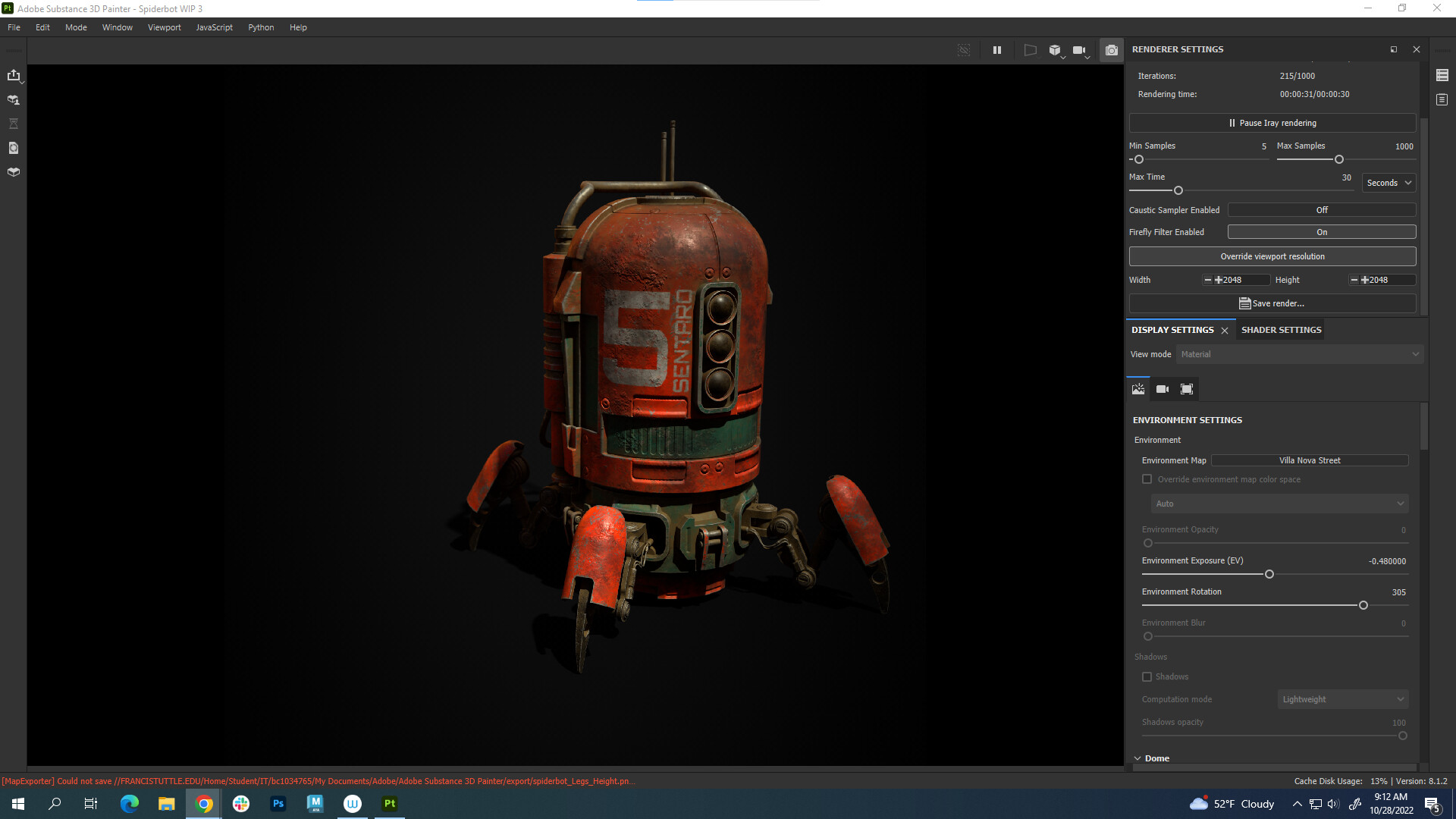Click the Substance 3D Painter taskbar icon
This screenshot has height=819, width=1456.
389,803
